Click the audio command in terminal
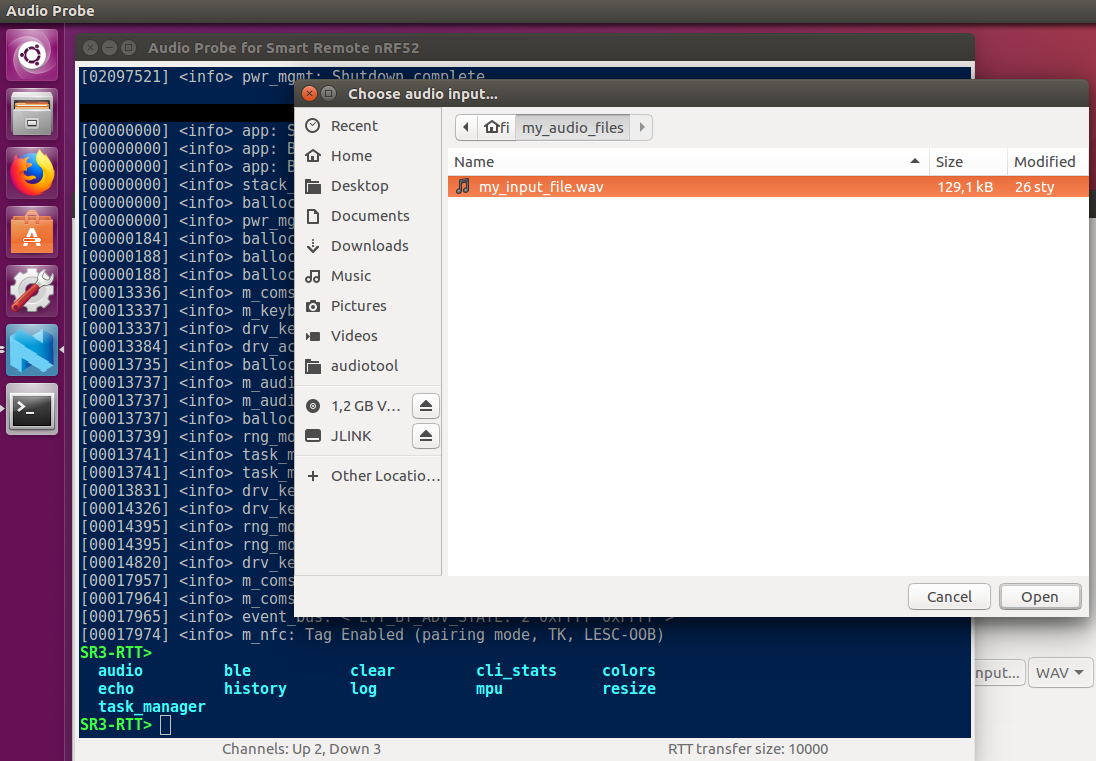 click(x=120, y=671)
